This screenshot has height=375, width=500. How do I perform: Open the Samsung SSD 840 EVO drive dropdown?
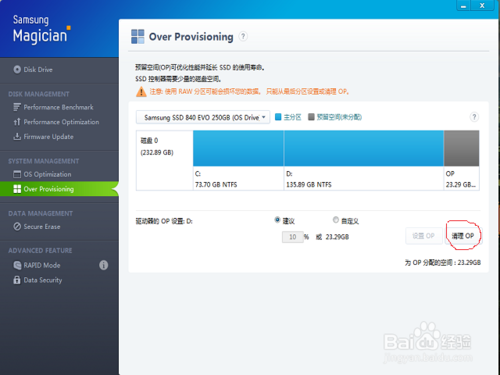click(203, 117)
